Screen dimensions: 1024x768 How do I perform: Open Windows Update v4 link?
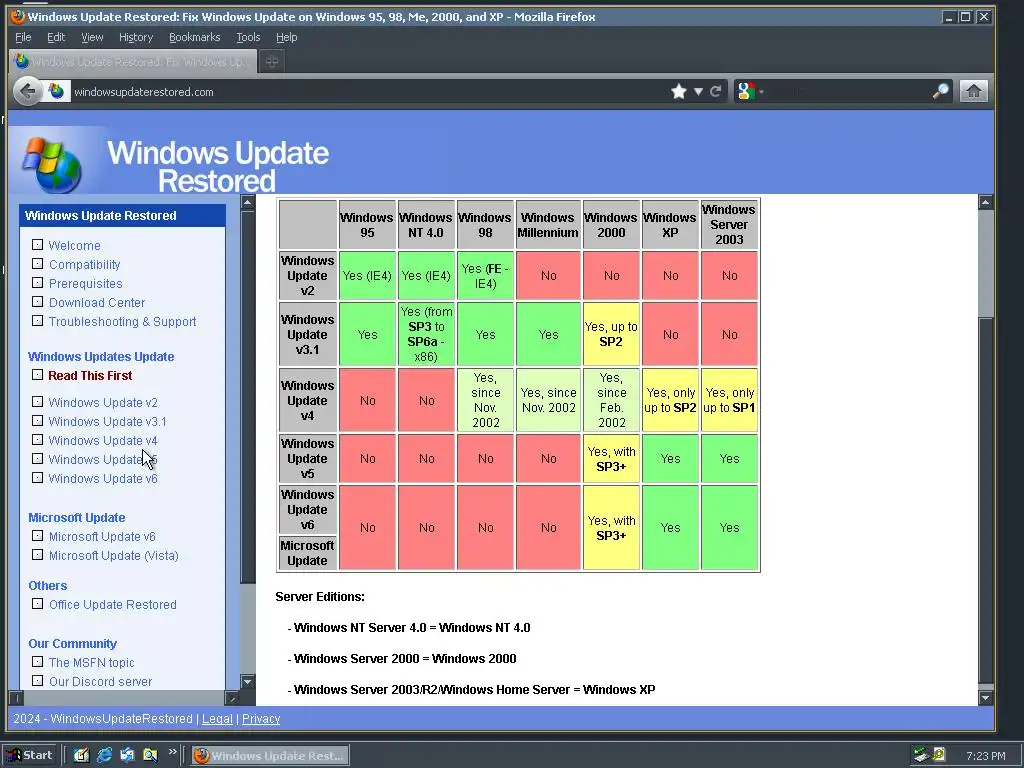pos(103,440)
